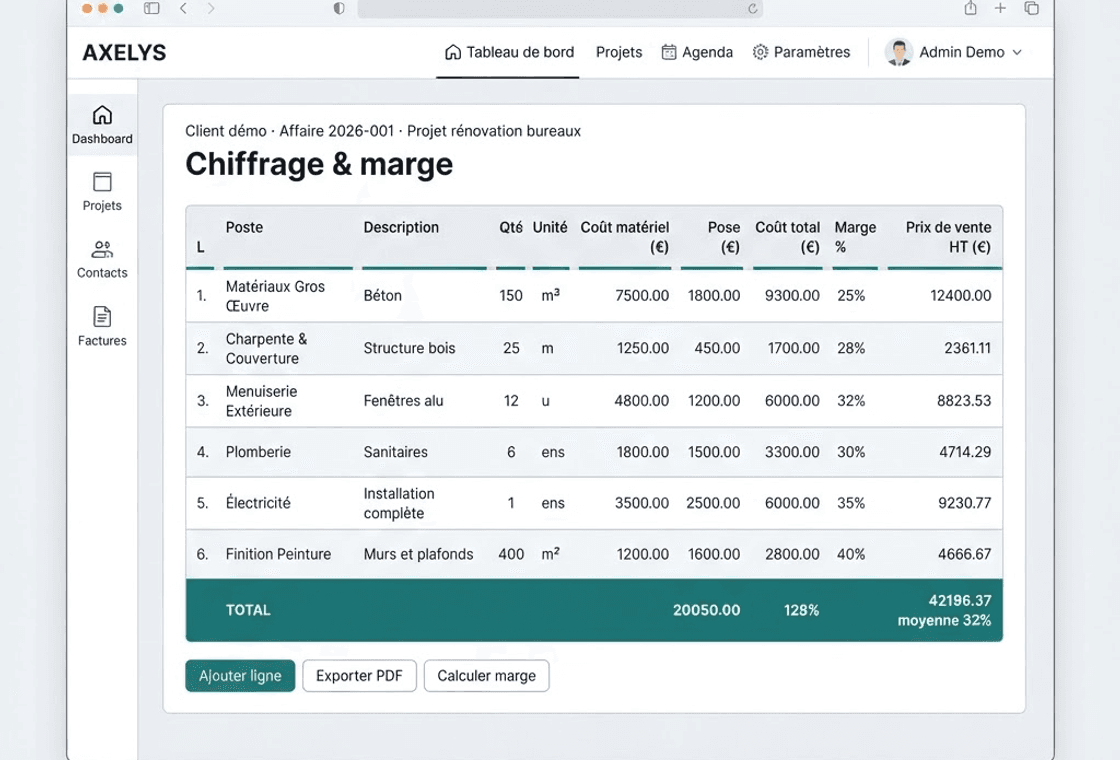Click the browser share icon
The width and height of the screenshot is (1120, 760).
point(970,8)
